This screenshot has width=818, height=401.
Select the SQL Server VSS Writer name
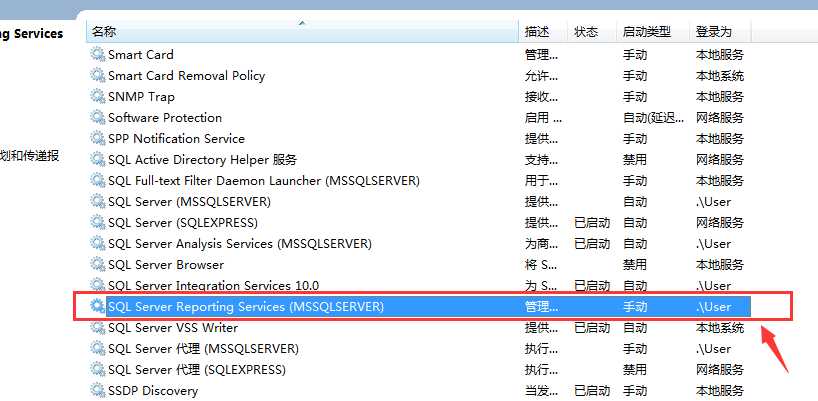point(173,327)
